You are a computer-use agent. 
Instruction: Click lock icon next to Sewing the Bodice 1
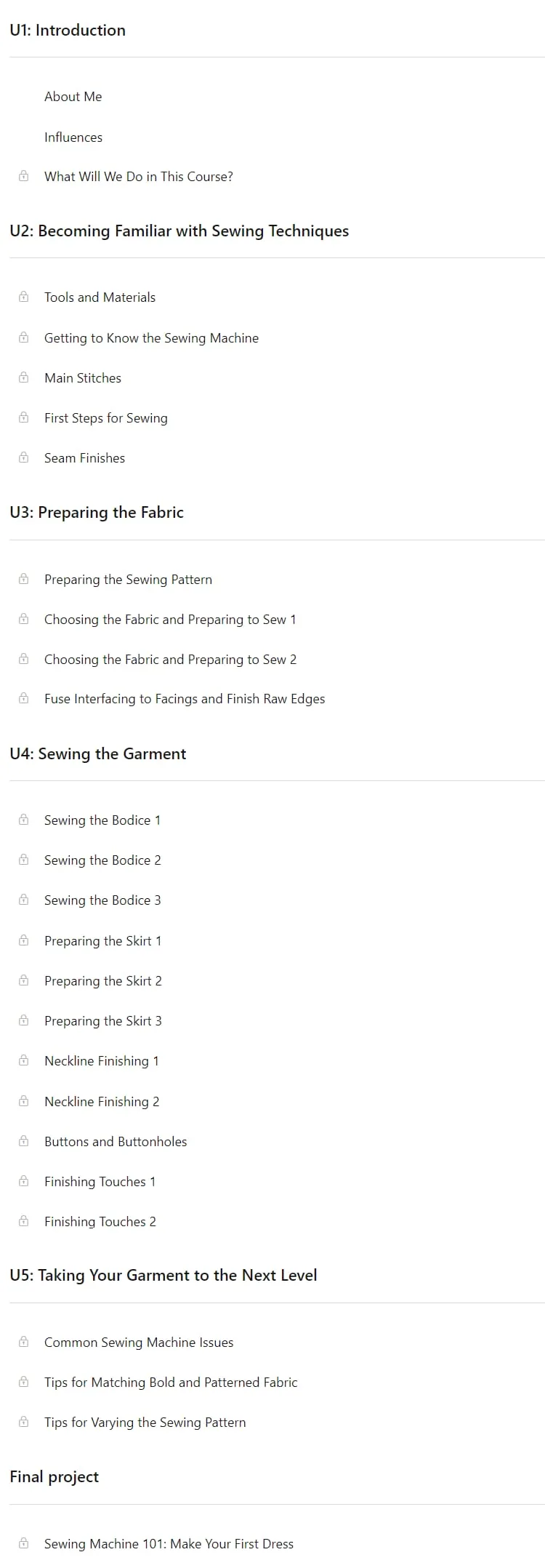coord(23,820)
